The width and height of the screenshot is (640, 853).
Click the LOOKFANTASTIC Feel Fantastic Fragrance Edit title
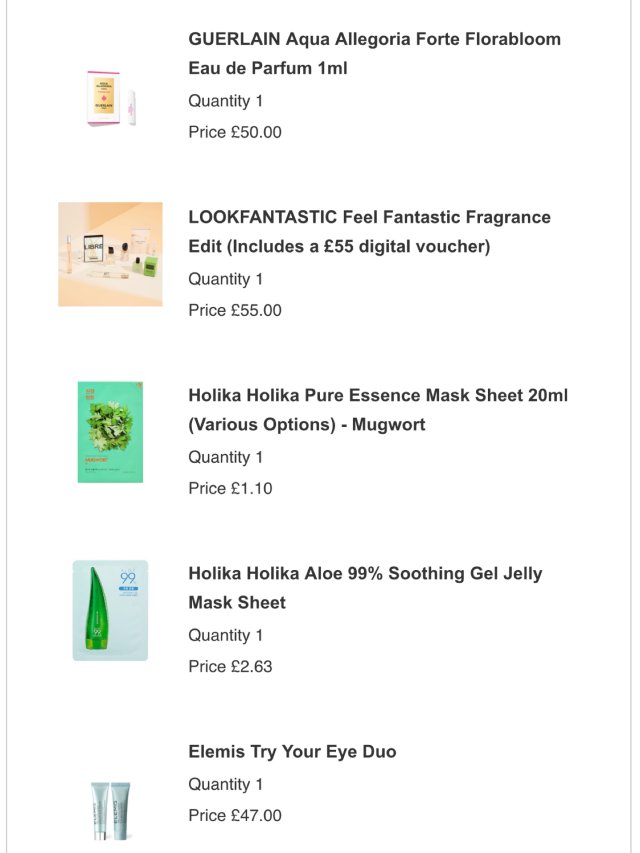pos(369,232)
